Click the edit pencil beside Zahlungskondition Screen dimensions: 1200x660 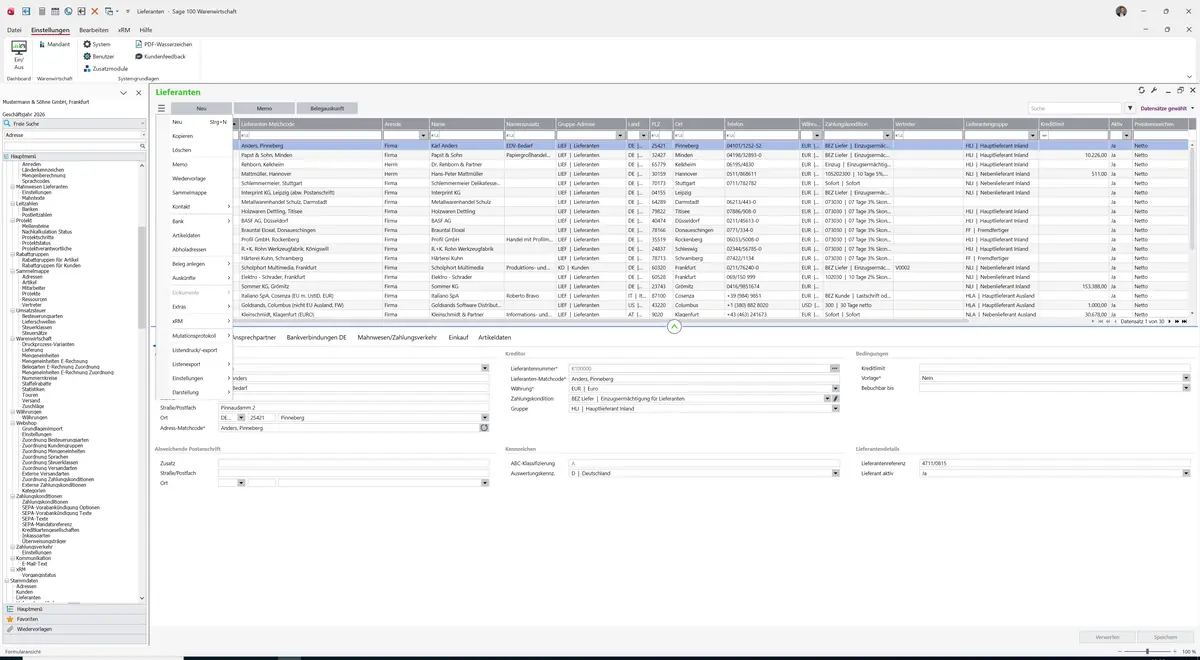(836, 398)
